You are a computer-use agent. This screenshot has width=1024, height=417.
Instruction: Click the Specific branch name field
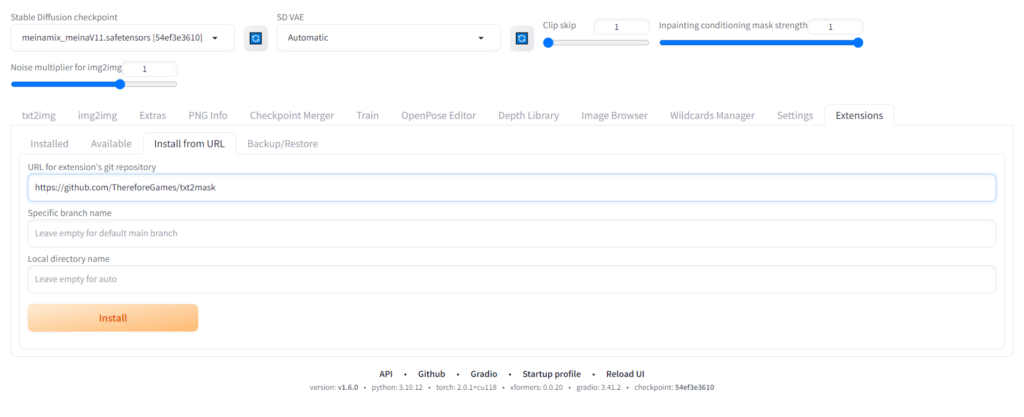click(511, 233)
